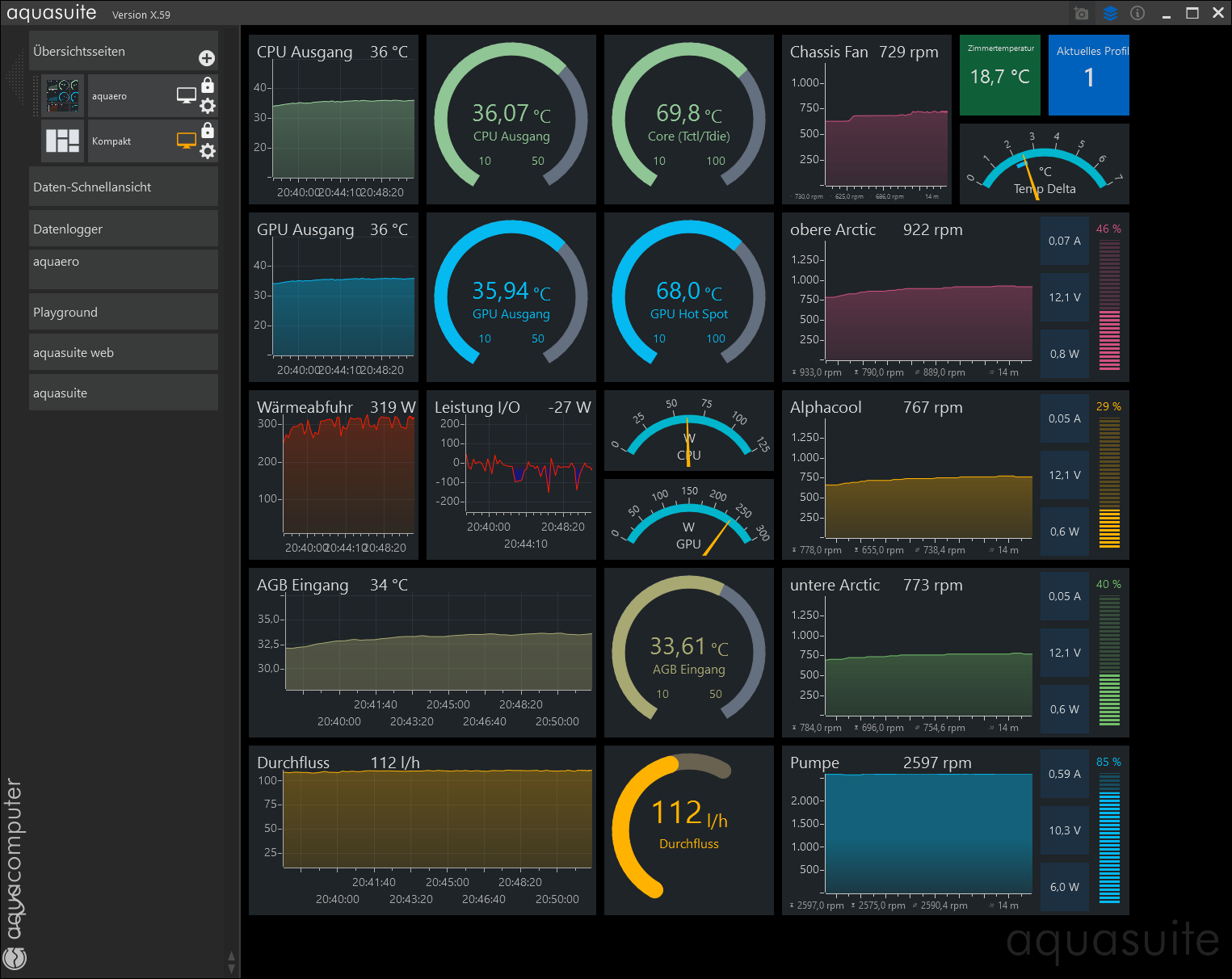Click obere Arctic 0,07 A current value

click(x=1065, y=241)
